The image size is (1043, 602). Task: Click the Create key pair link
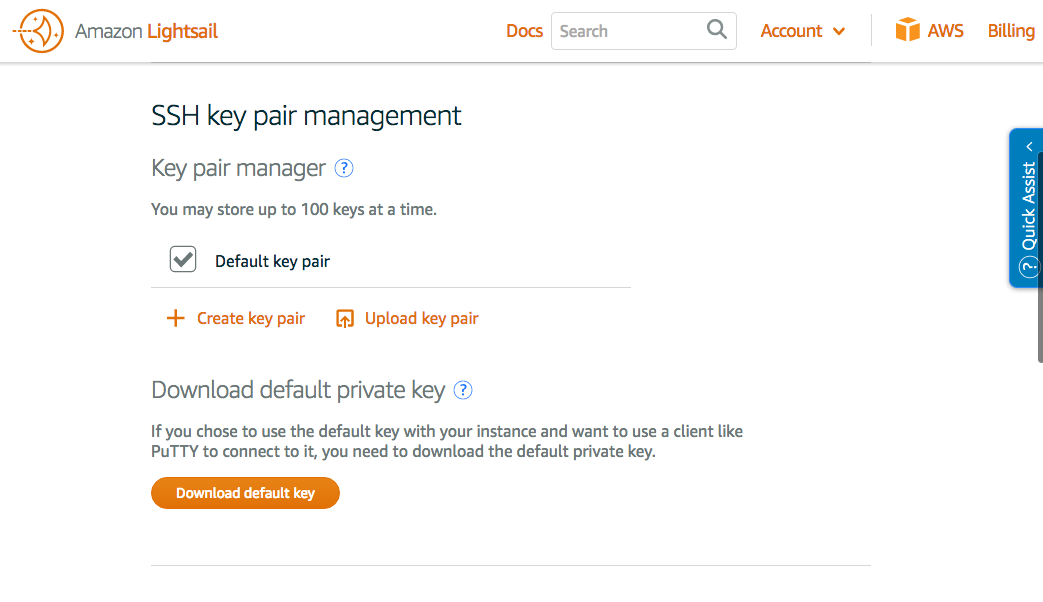(x=251, y=318)
